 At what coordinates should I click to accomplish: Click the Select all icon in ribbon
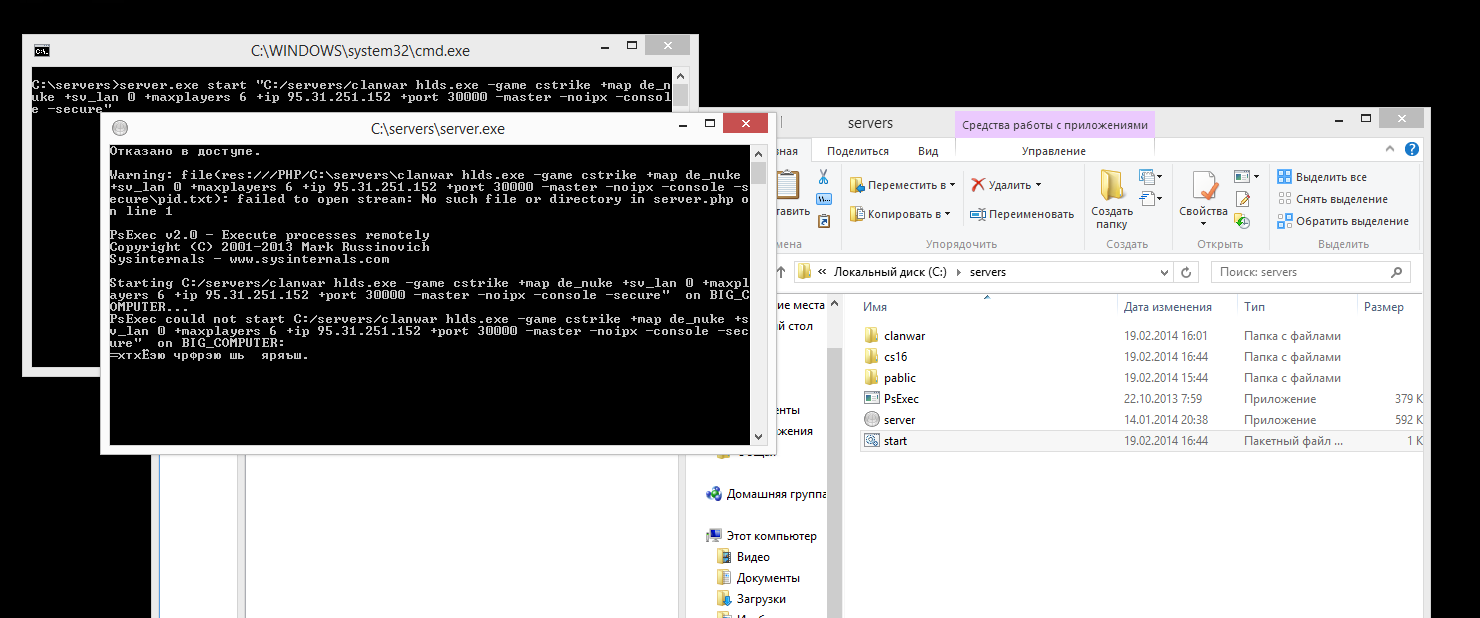point(1285,177)
